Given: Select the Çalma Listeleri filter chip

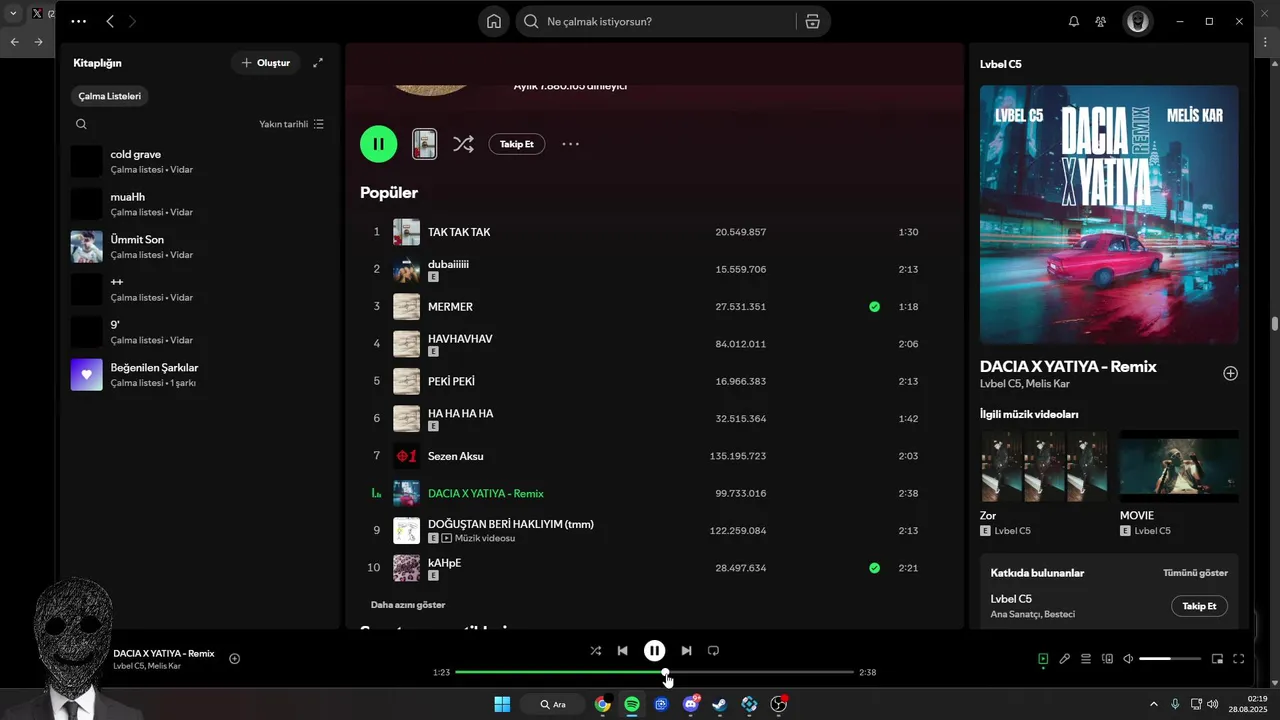Looking at the screenshot, I should [x=110, y=96].
